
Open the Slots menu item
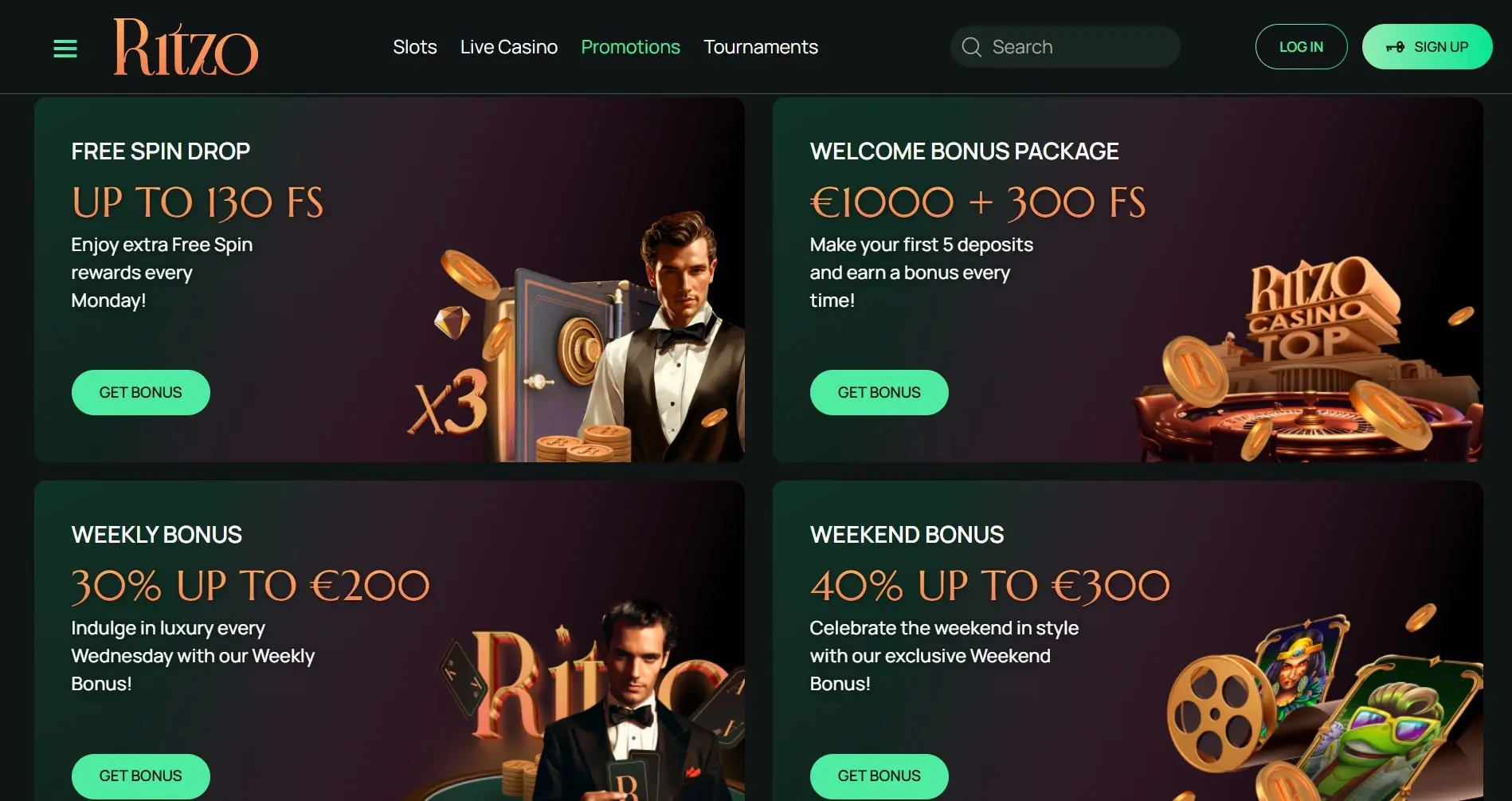[x=414, y=47]
